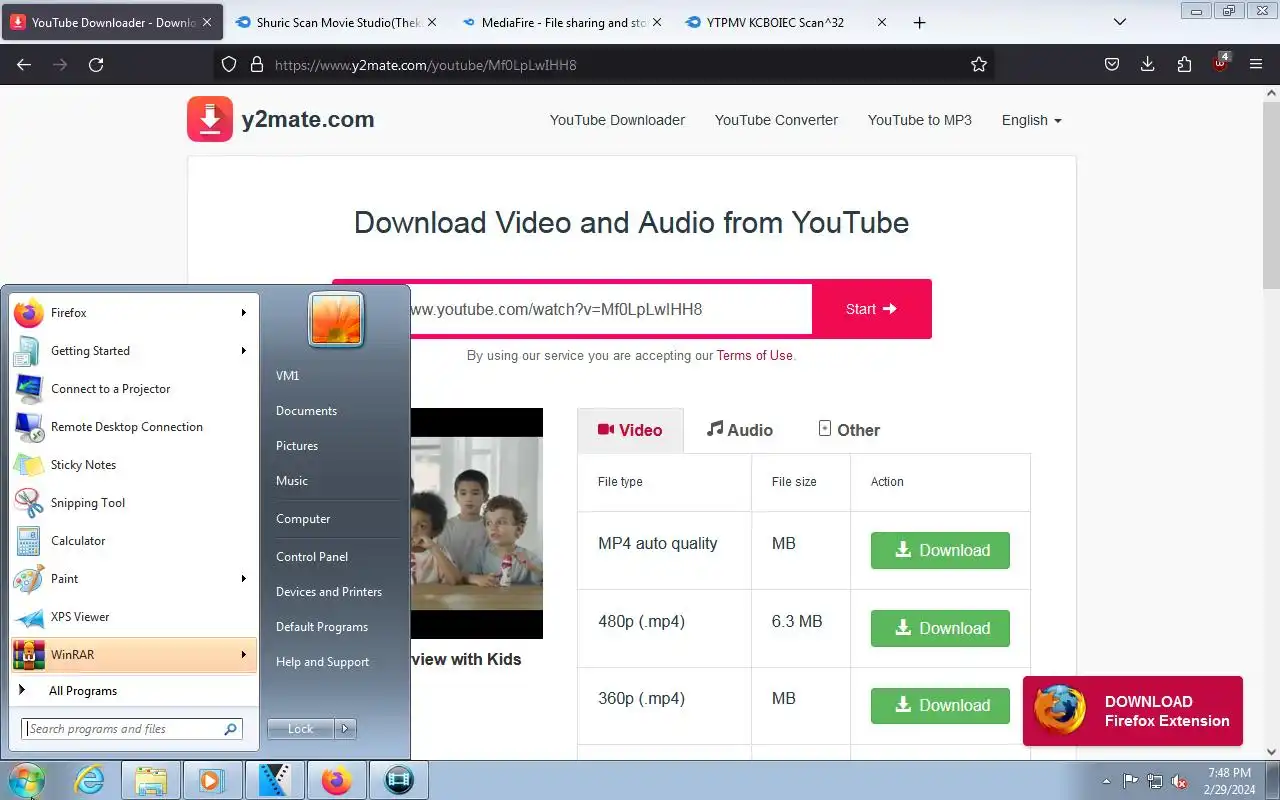The width and height of the screenshot is (1280, 800).
Task: Open shutdown options arrow next to Lock
Action: [x=345, y=729]
